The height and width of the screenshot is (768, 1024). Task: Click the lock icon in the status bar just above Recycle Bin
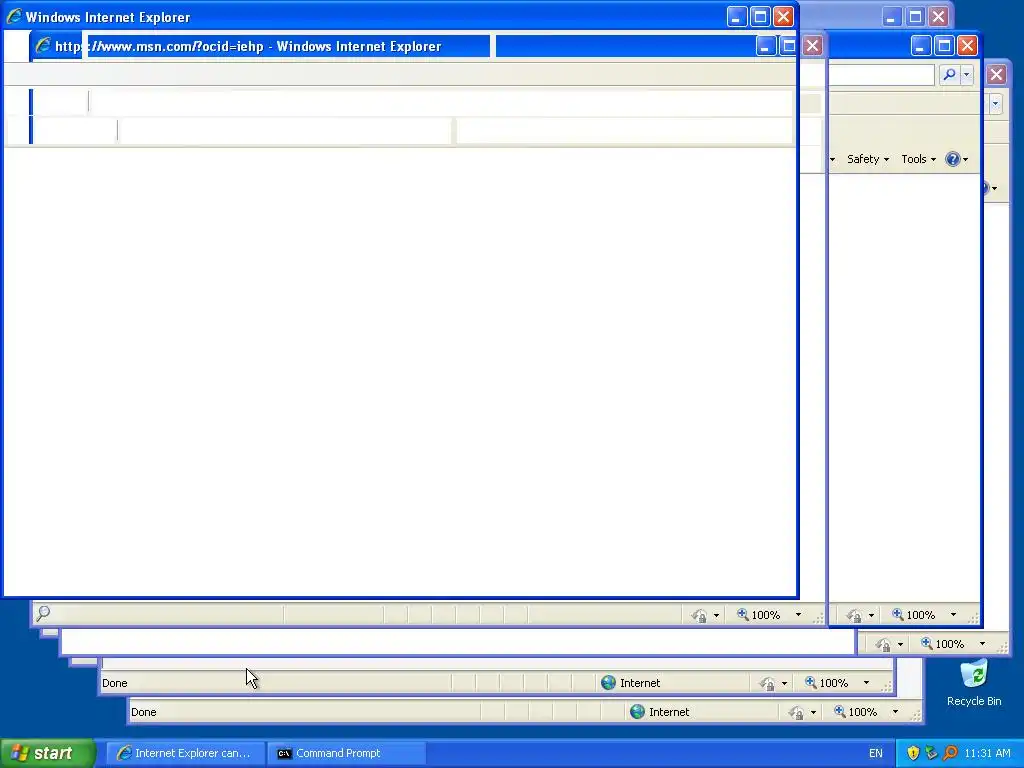tap(883, 645)
